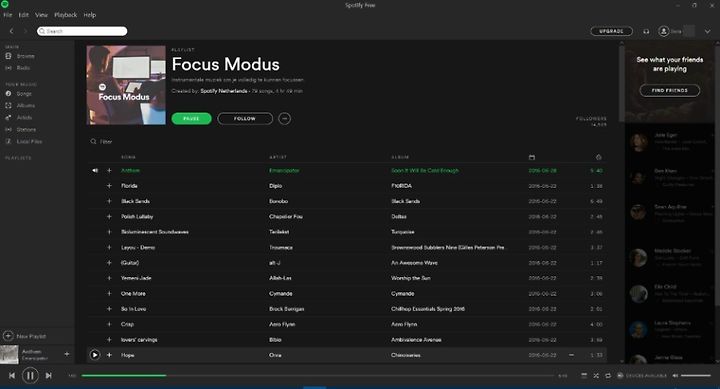The image size is (720, 389).
Task: Add Yemeni Jade with its plus icon
Action: (x=109, y=278)
